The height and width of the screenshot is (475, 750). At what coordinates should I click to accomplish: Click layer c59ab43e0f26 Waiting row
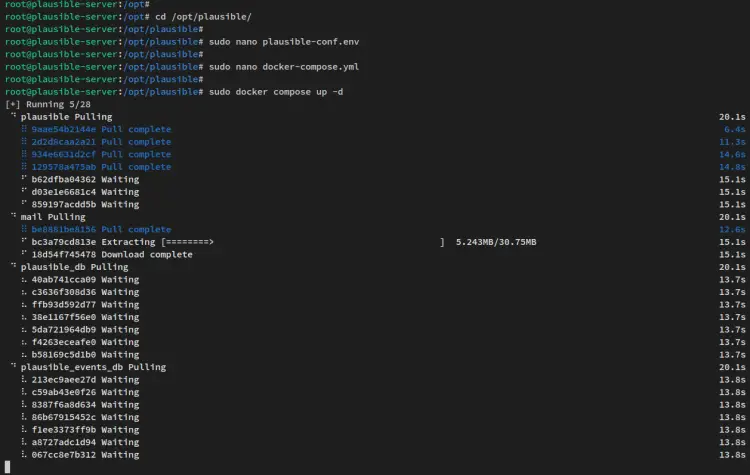click(x=85, y=392)
